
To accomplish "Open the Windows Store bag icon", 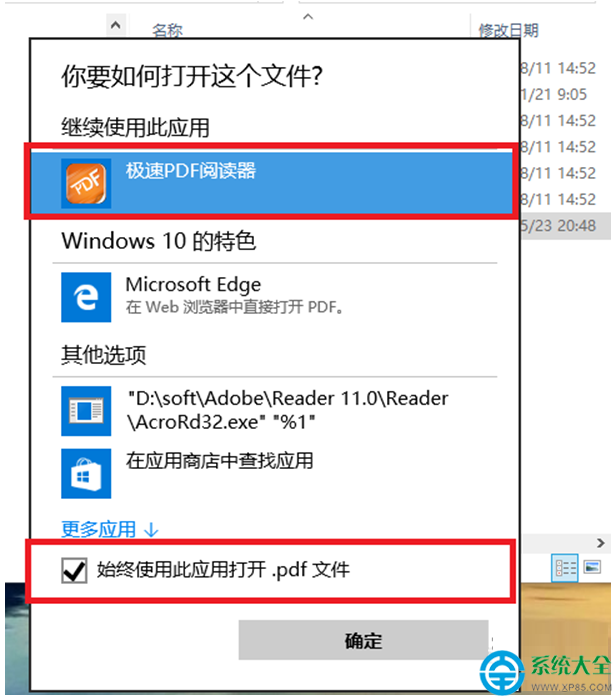I will tap(86, 473).
